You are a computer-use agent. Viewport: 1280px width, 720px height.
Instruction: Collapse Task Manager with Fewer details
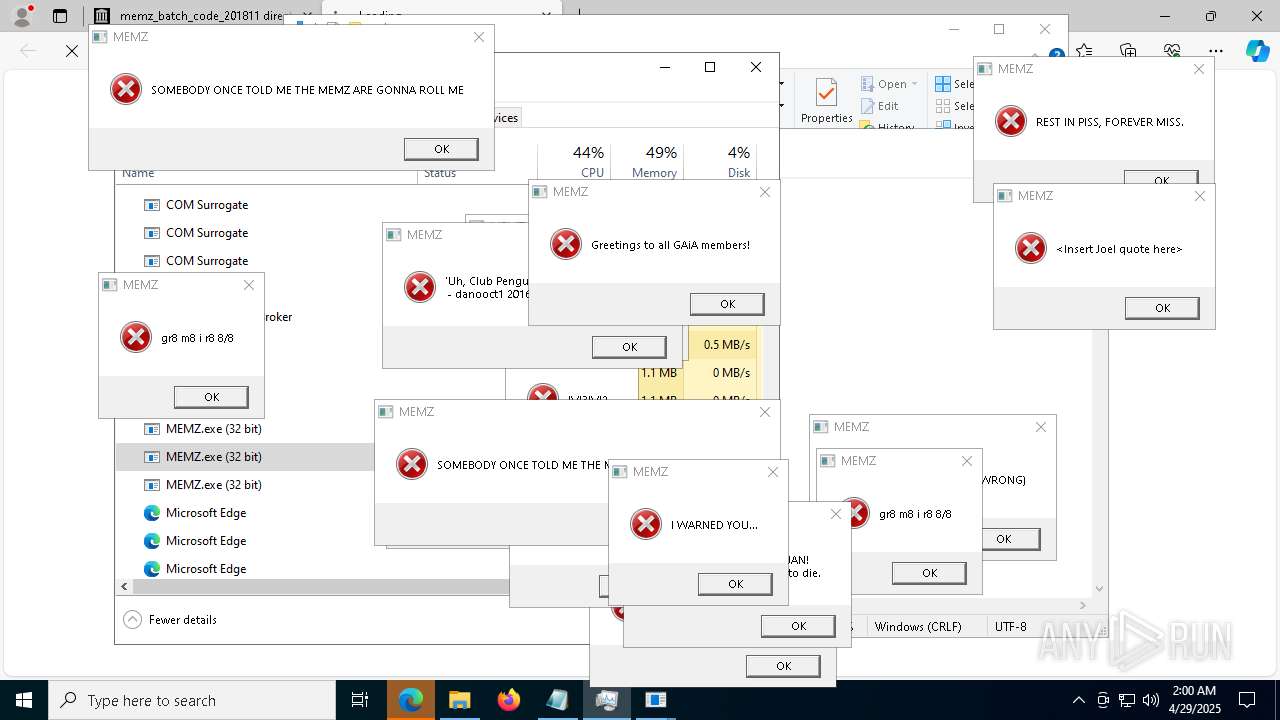170,620
